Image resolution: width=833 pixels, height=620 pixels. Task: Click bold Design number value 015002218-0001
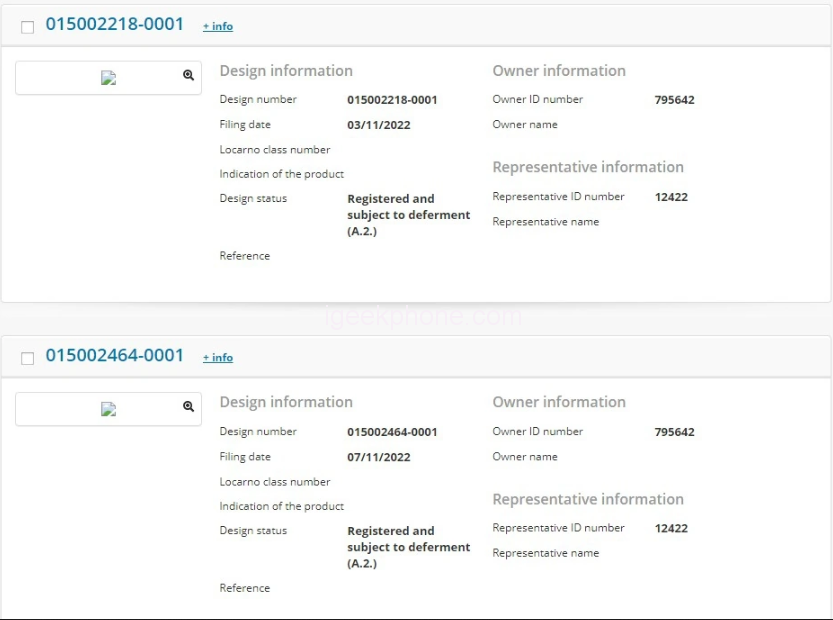coord(392,100)
